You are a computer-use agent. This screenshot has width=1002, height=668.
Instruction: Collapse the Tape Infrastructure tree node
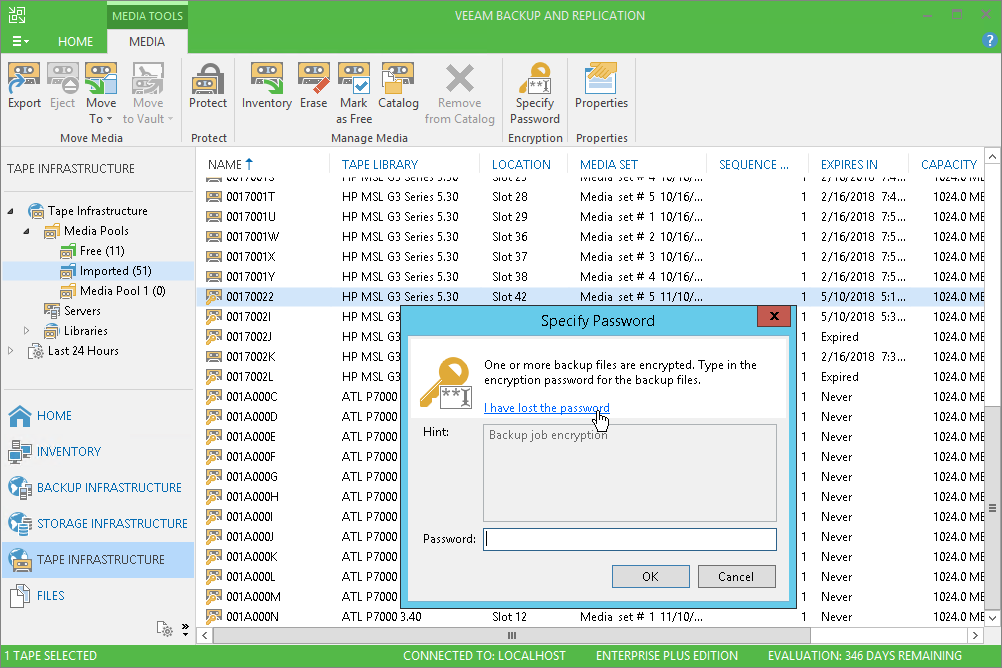coord(10,211)
